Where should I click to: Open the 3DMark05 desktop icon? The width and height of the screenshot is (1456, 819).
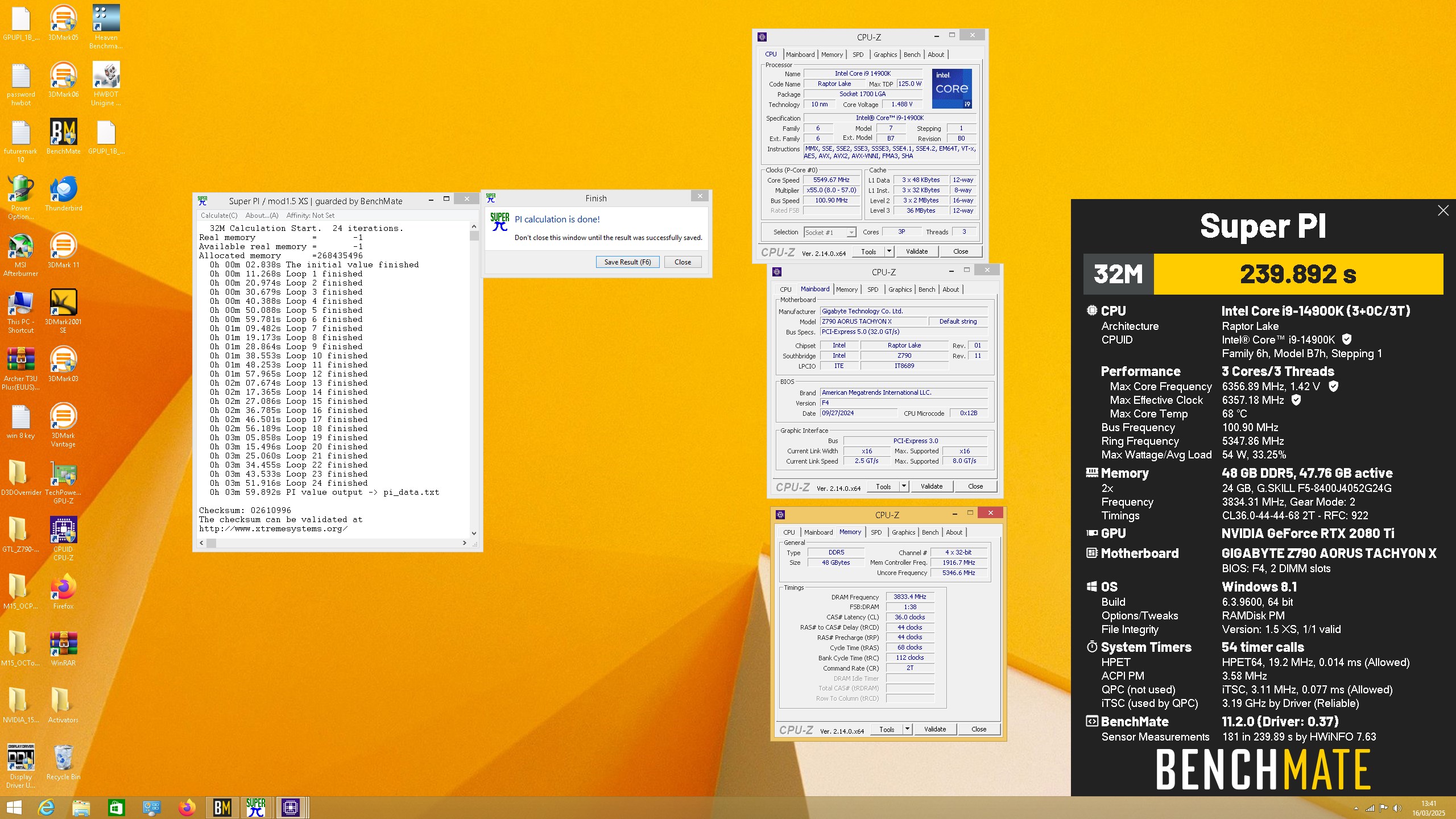[63, 23]
